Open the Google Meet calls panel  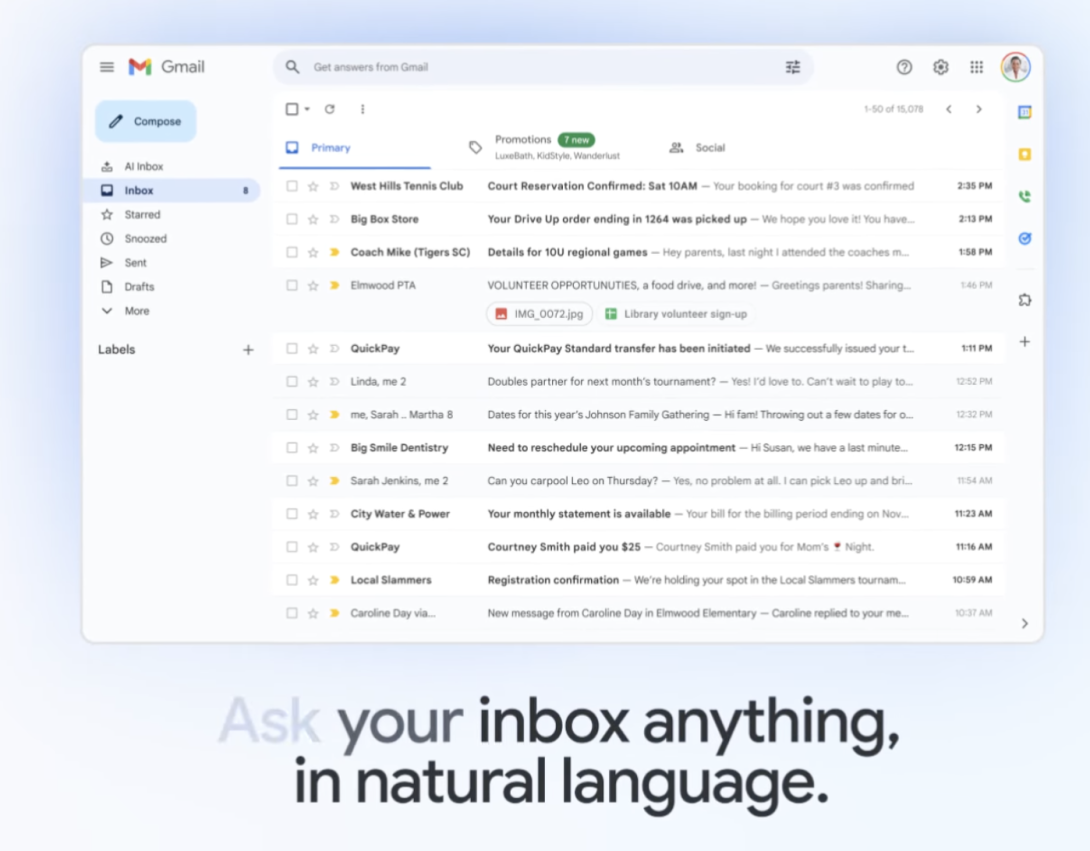[1024, 196]
